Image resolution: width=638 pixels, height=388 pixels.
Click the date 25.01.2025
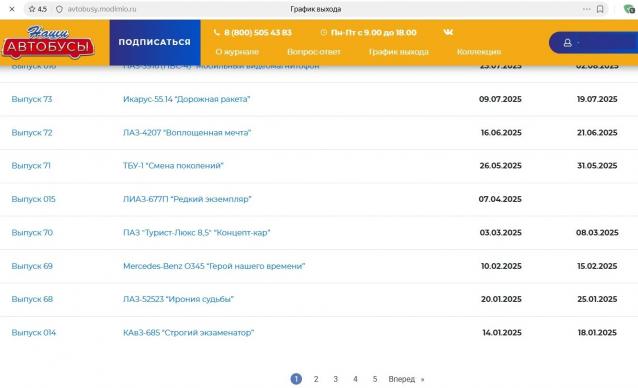pos(597,299)
